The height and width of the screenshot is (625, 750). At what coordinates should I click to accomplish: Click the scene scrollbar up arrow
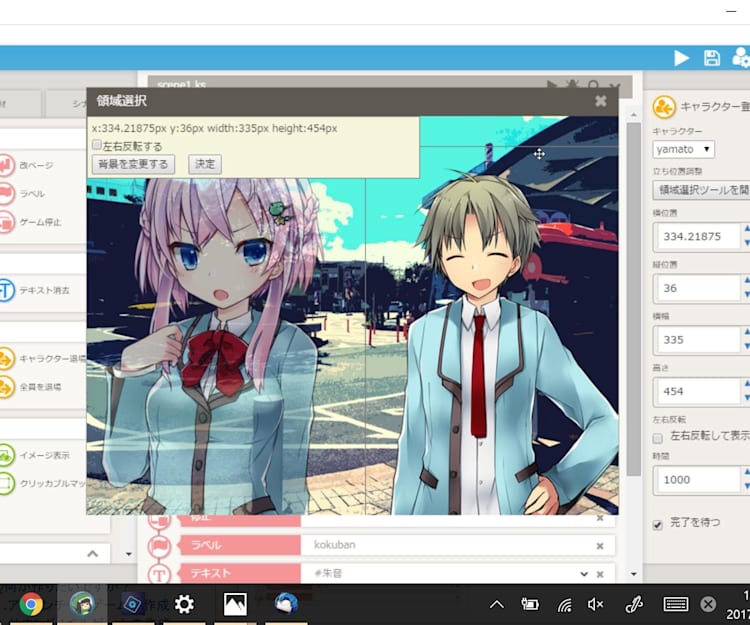pyautogui.click(x=634, y=114)
